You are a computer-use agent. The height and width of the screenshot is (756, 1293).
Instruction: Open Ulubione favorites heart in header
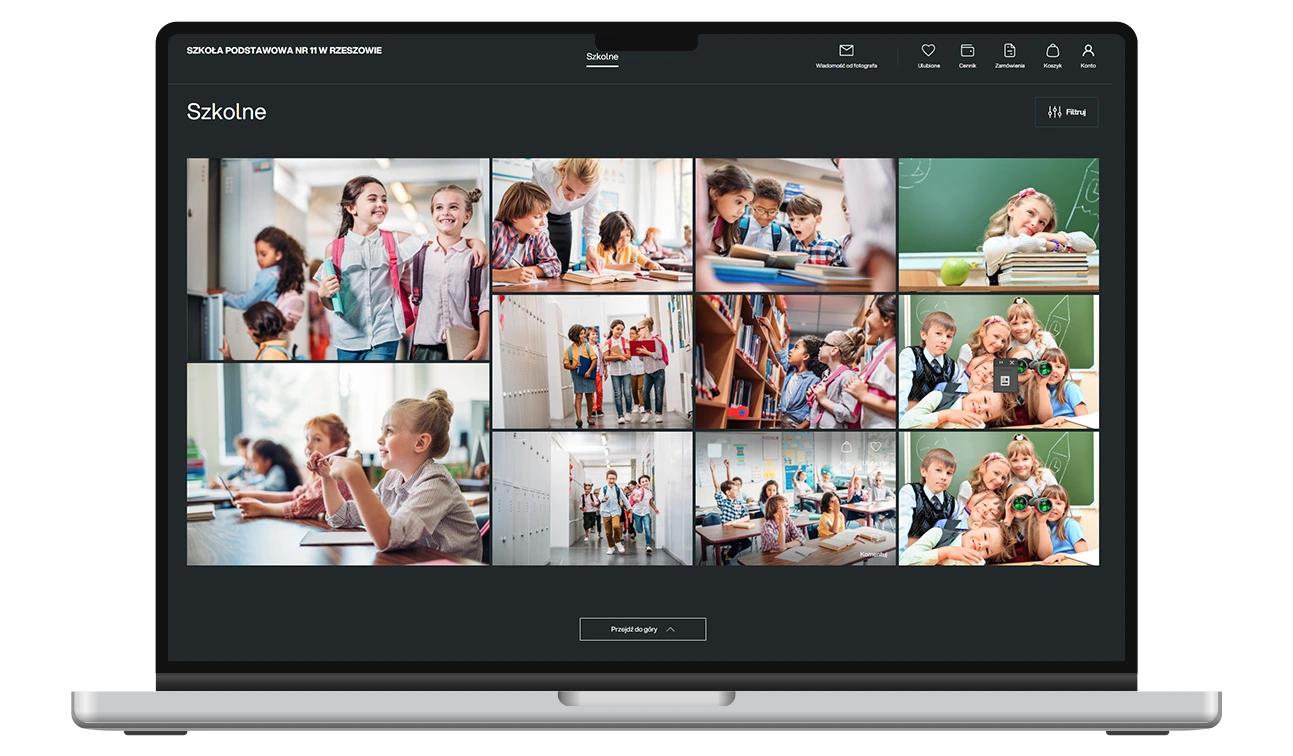[928, 51]
